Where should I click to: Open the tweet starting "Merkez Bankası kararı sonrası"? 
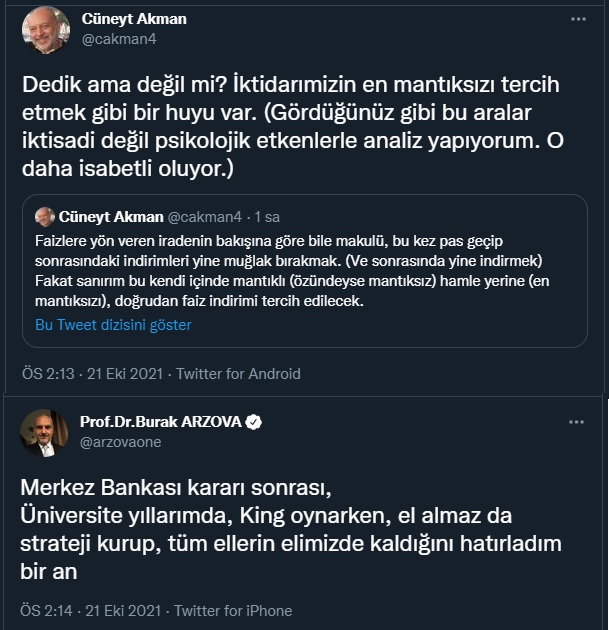(290, 530)
